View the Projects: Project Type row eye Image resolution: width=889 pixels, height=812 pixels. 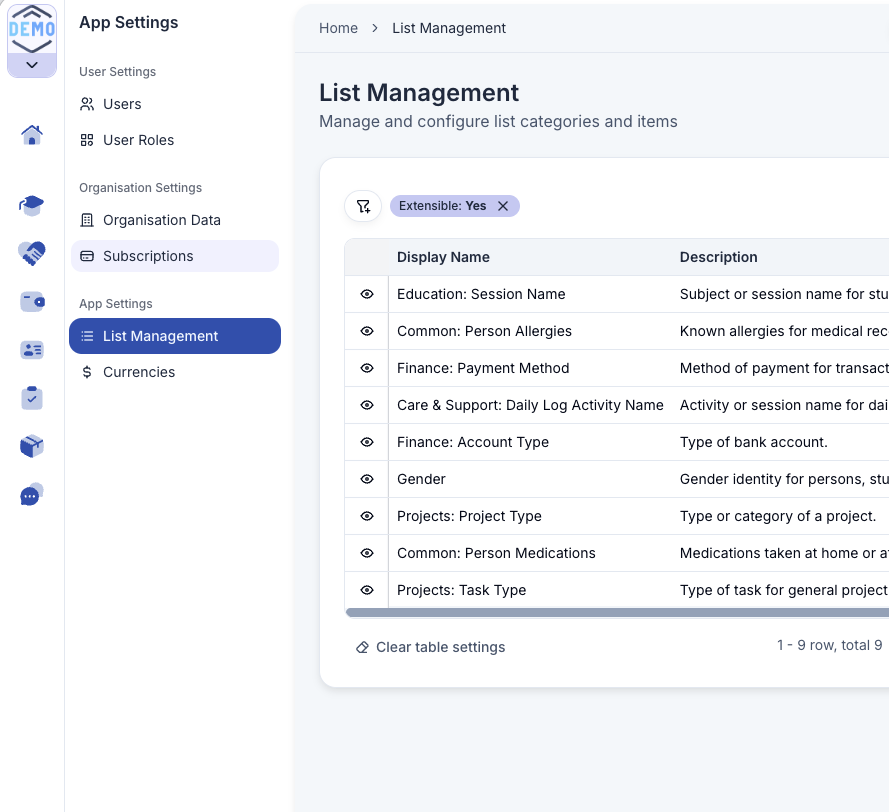coord(367,516)
